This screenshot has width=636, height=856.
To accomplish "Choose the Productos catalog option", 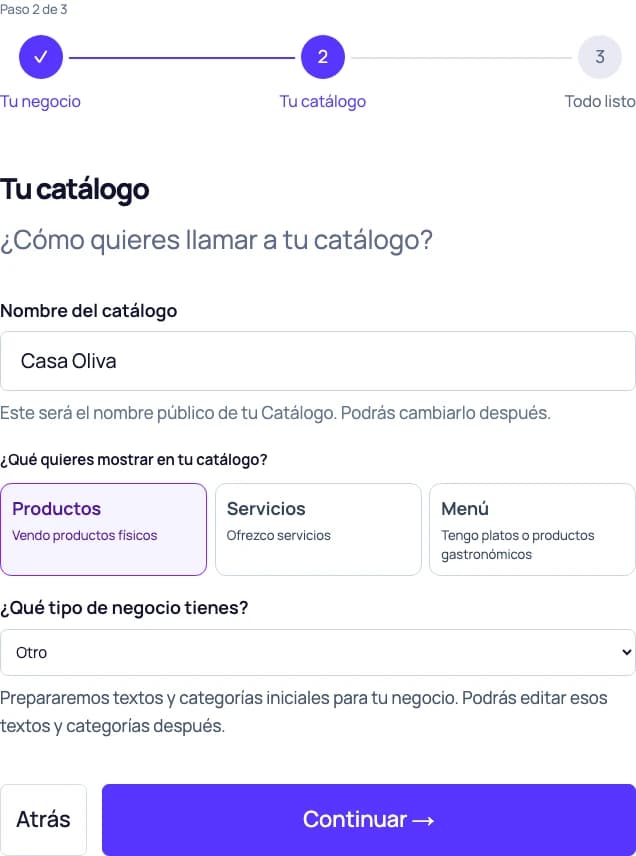I will 104,529.
